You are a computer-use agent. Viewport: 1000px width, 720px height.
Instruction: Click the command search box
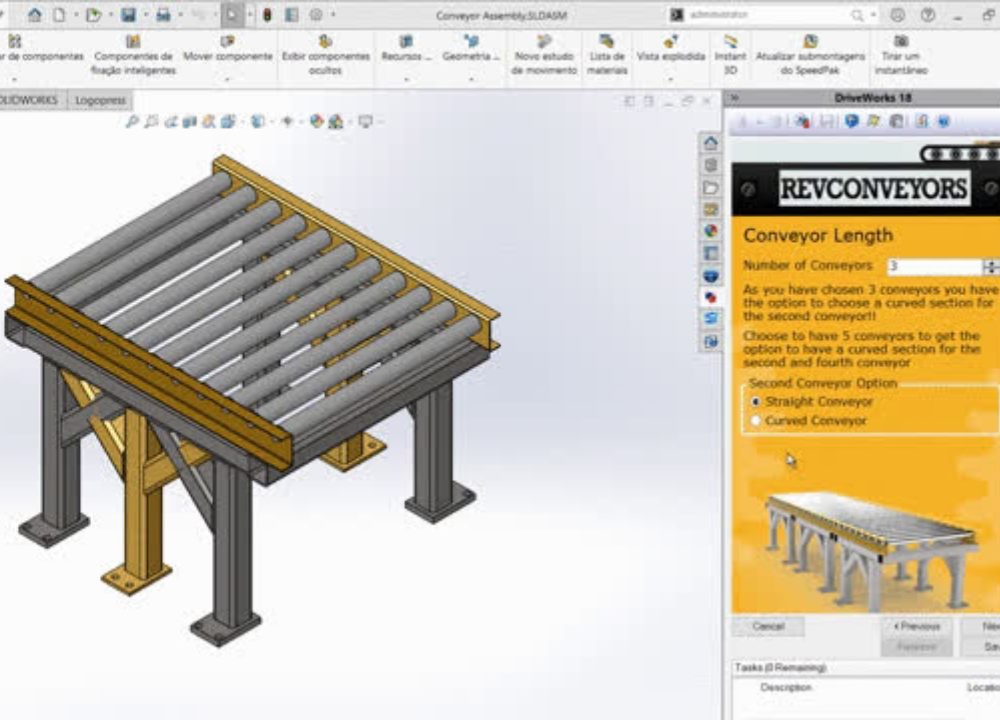[768, 15]
